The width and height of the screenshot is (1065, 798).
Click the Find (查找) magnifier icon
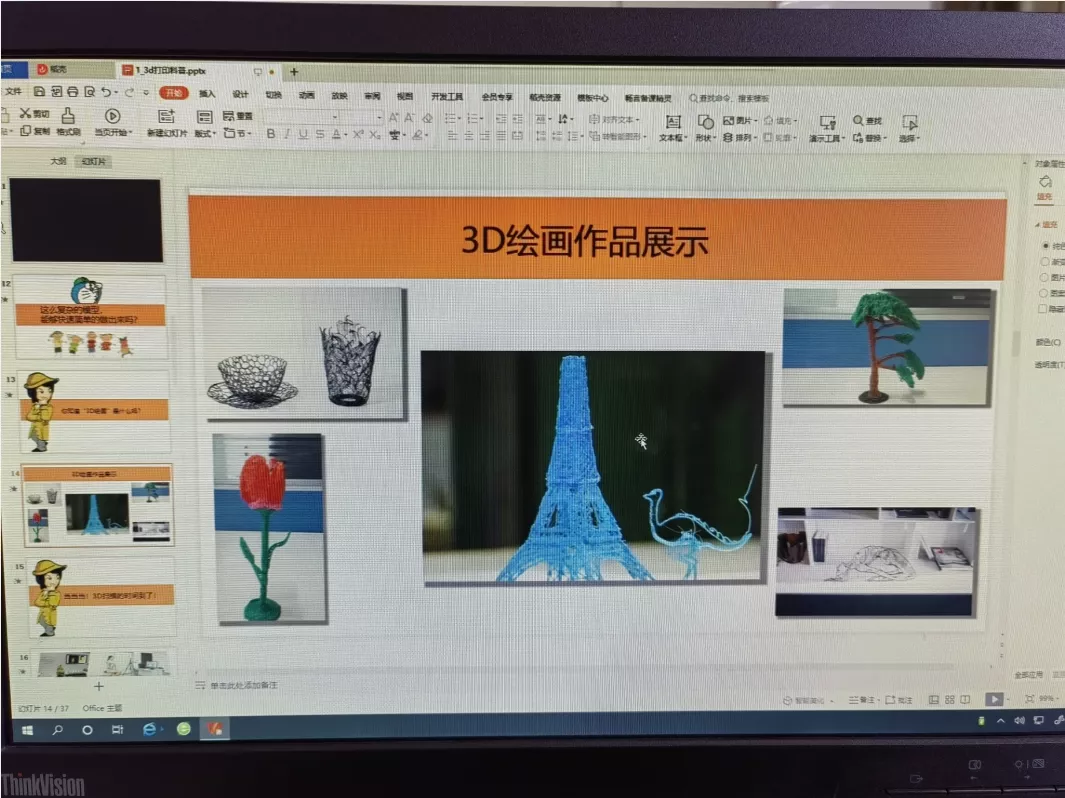(859, 120)
